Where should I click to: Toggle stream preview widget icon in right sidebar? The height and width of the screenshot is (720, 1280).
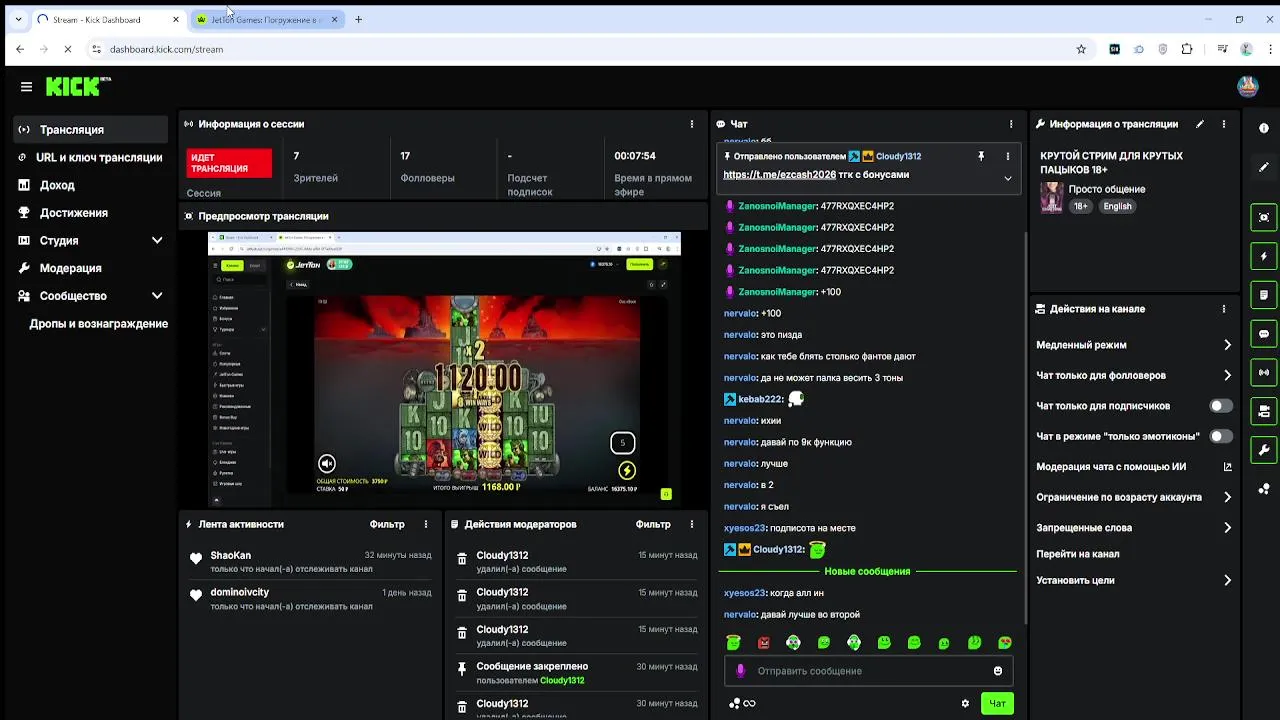click(x=1264, y=217)
